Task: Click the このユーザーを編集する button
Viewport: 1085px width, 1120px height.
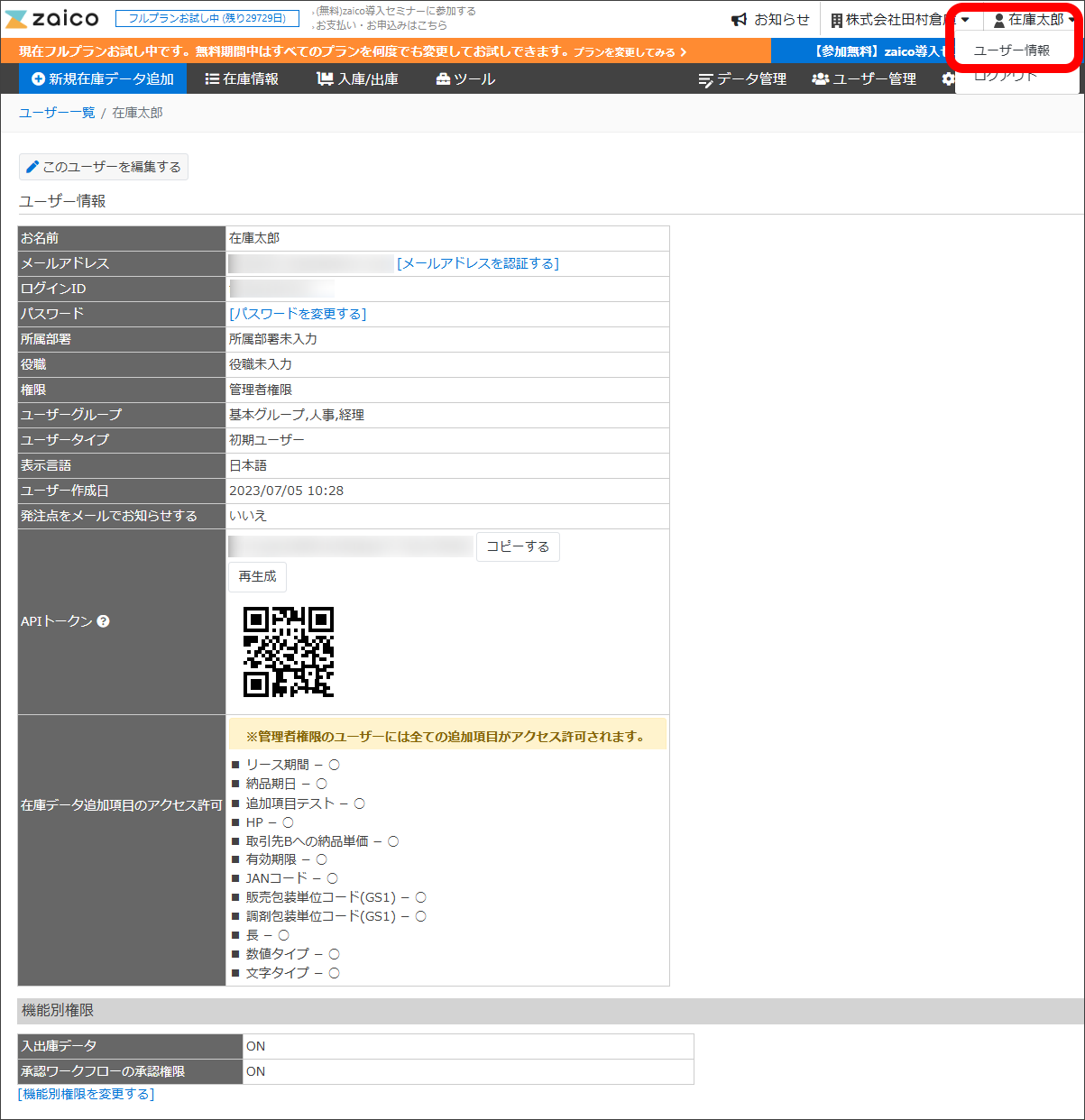Action: 103,166
